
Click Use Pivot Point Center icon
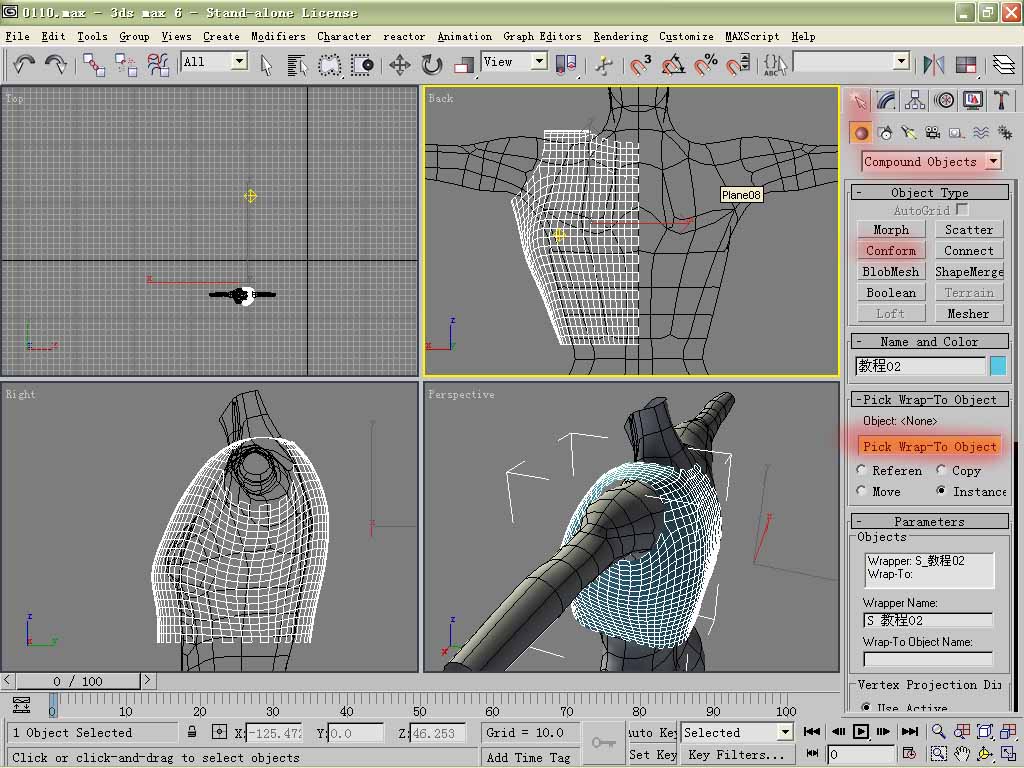[x=566, y=65]
